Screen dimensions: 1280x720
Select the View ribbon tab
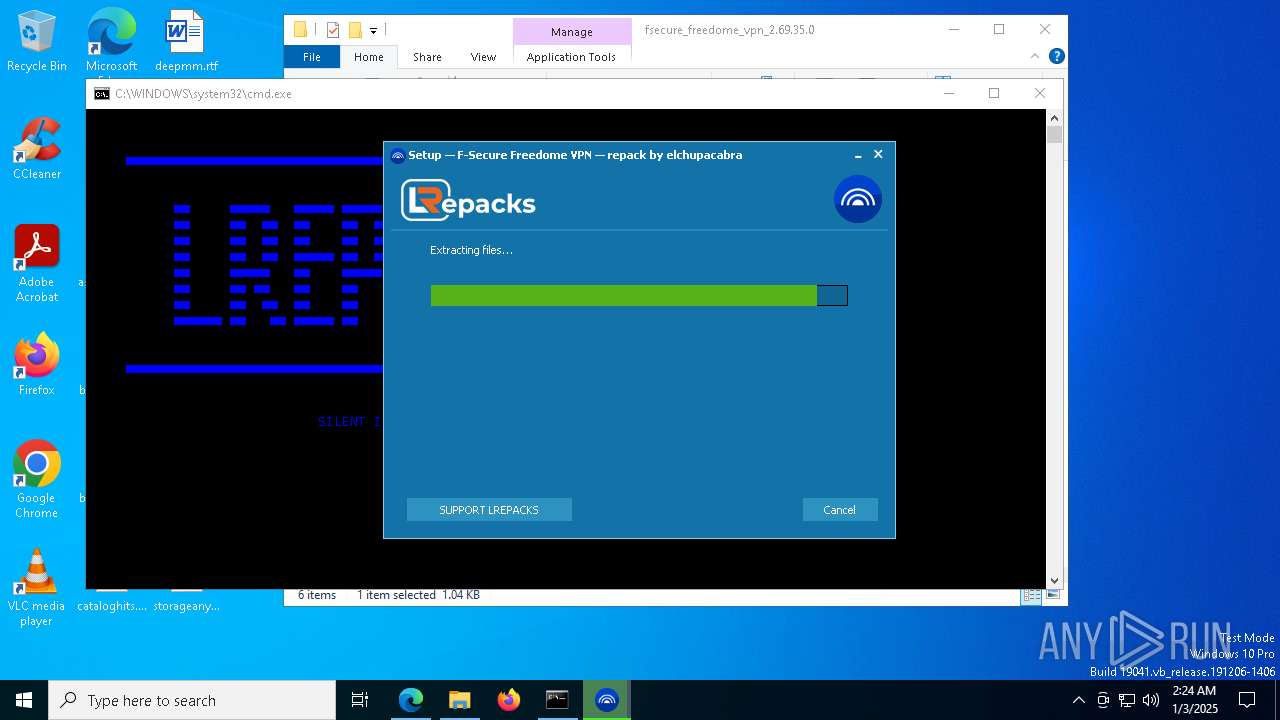483,57
